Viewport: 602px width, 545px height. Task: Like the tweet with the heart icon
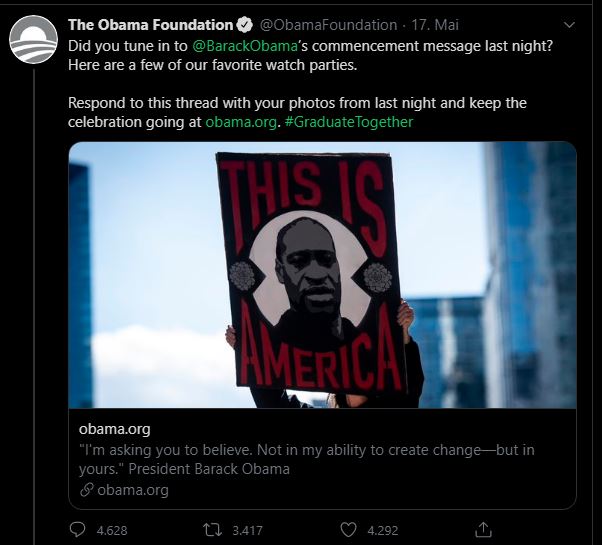pyautogui.click(x=349, y=530)
